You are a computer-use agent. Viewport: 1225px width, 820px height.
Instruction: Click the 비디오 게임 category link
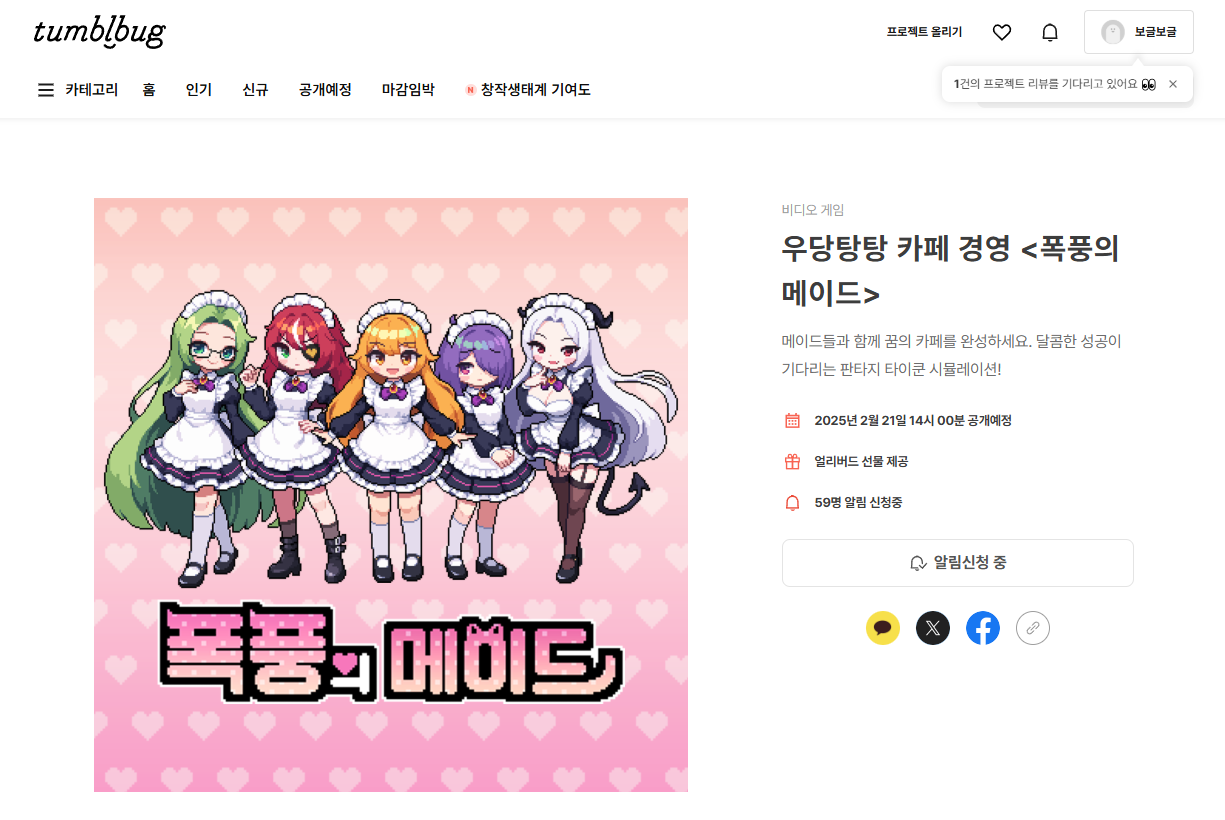[x=813, y=210]
